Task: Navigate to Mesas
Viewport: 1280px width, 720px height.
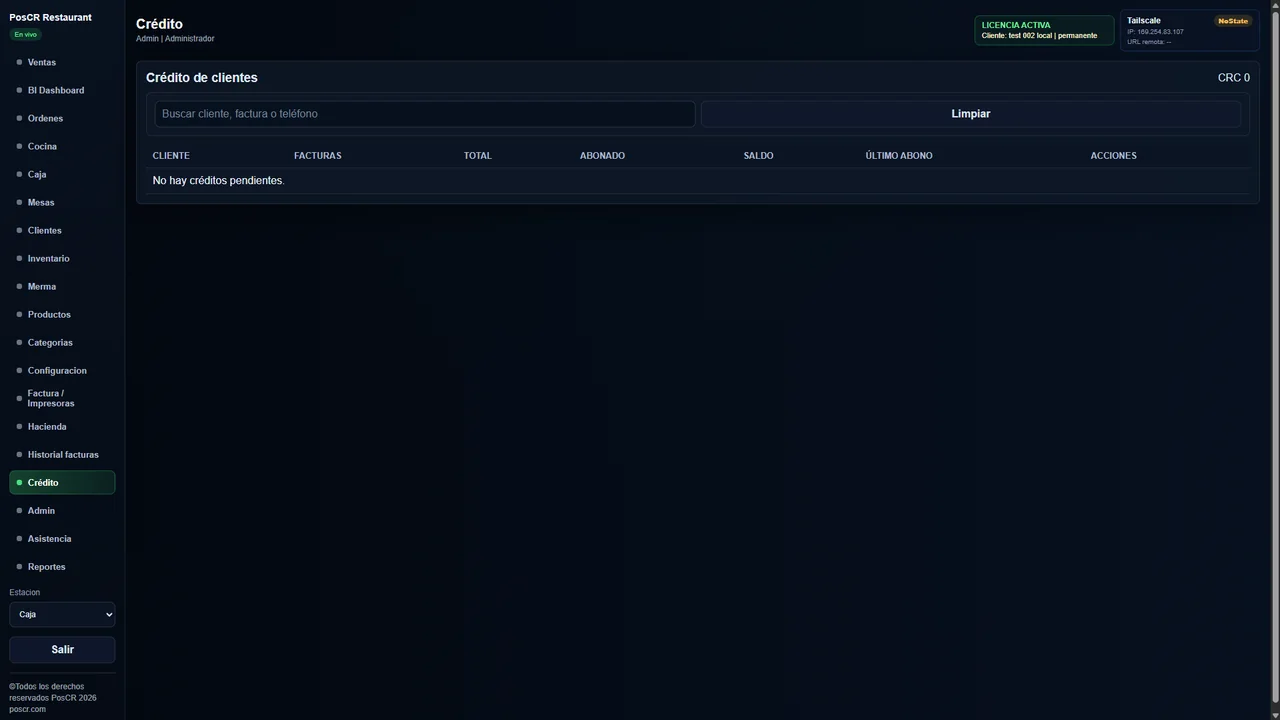Action: click(62, 202)
